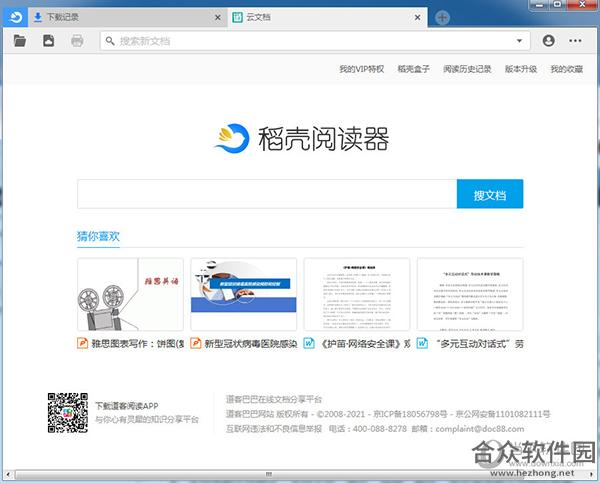This screenshot has width=600, height=483.
Task: Click the 搜文档 button
Action: coord(490,194)
